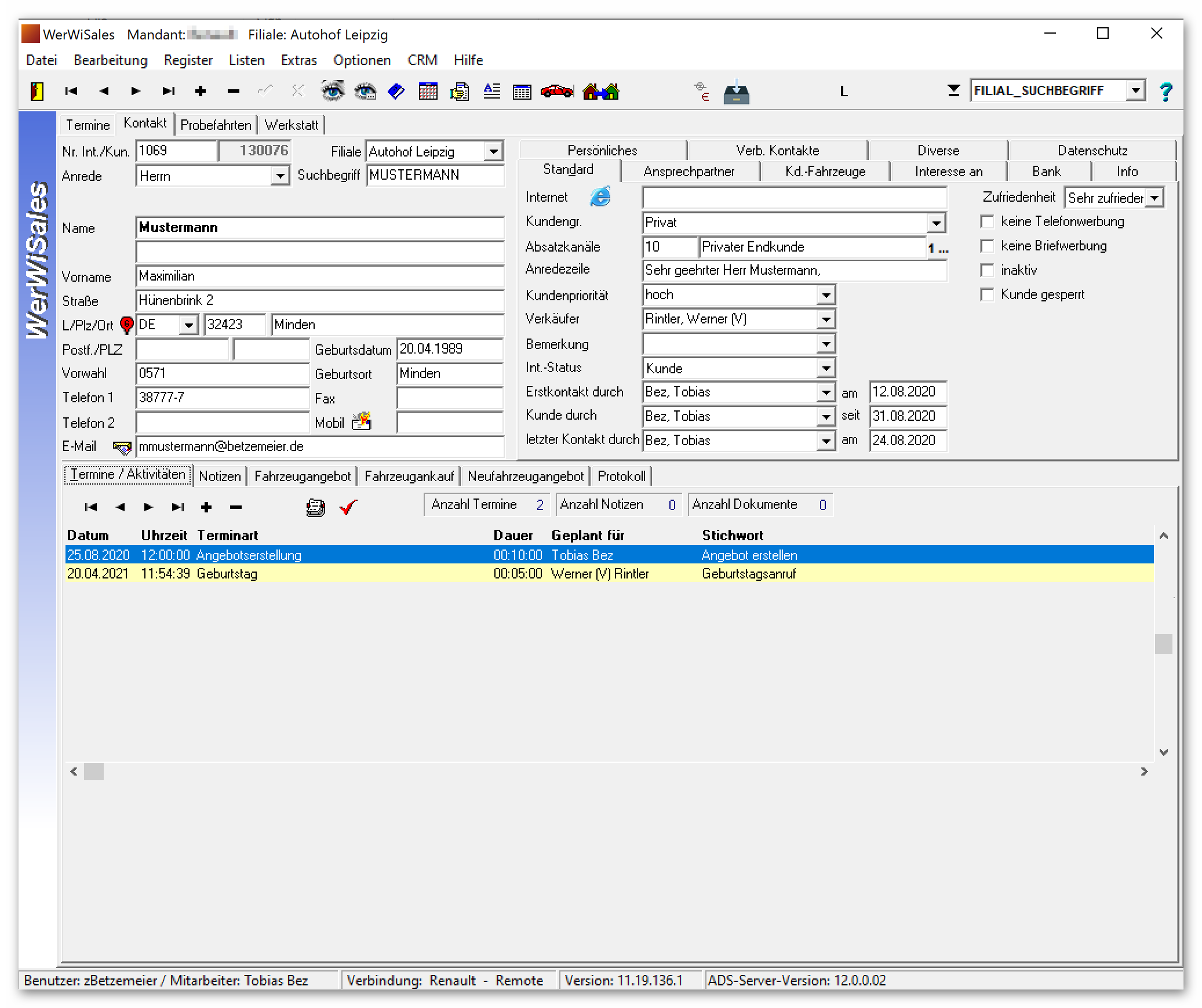
Task: Click the E-Mail address field
Action: point(320,447)
